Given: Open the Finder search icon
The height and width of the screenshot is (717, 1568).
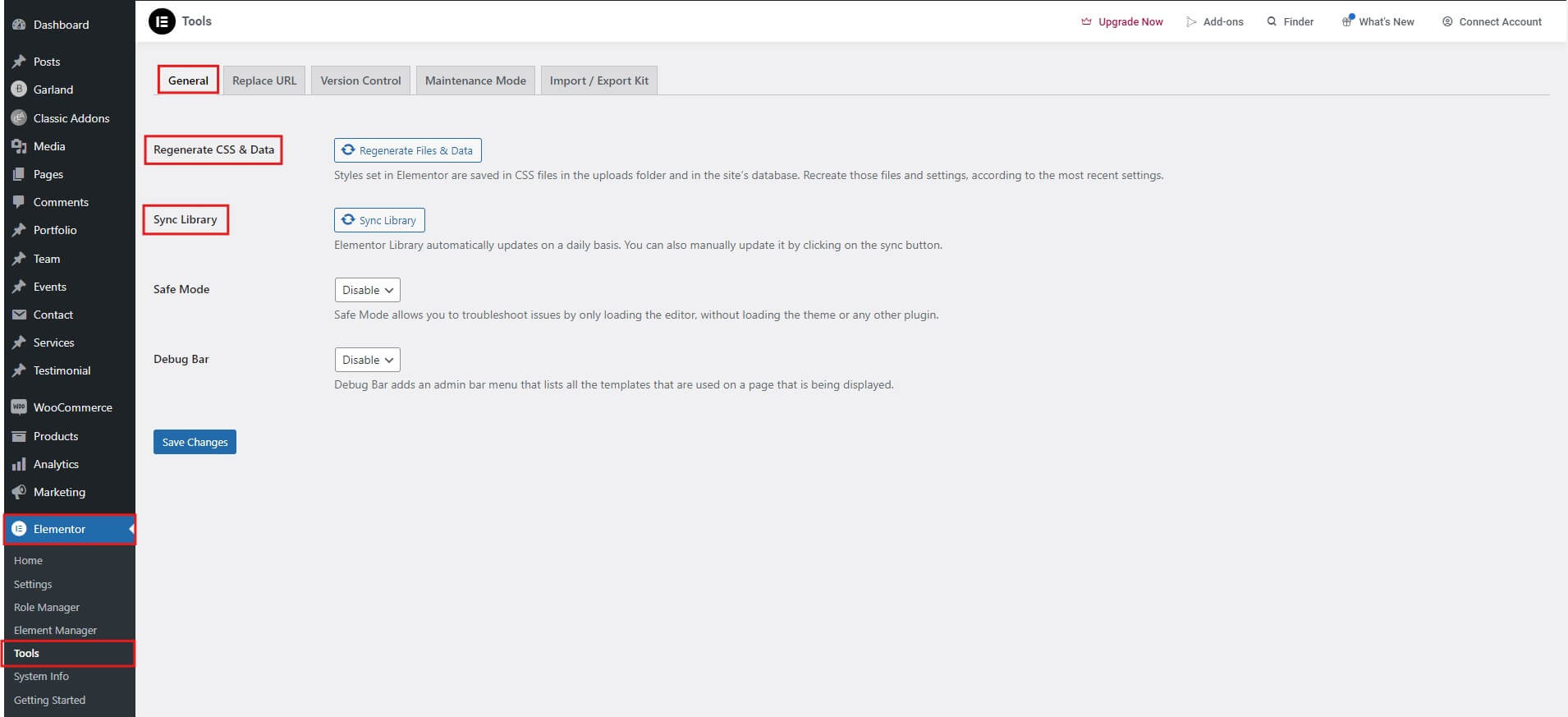Looking at the screenshot, I should tap(1272, 21).
